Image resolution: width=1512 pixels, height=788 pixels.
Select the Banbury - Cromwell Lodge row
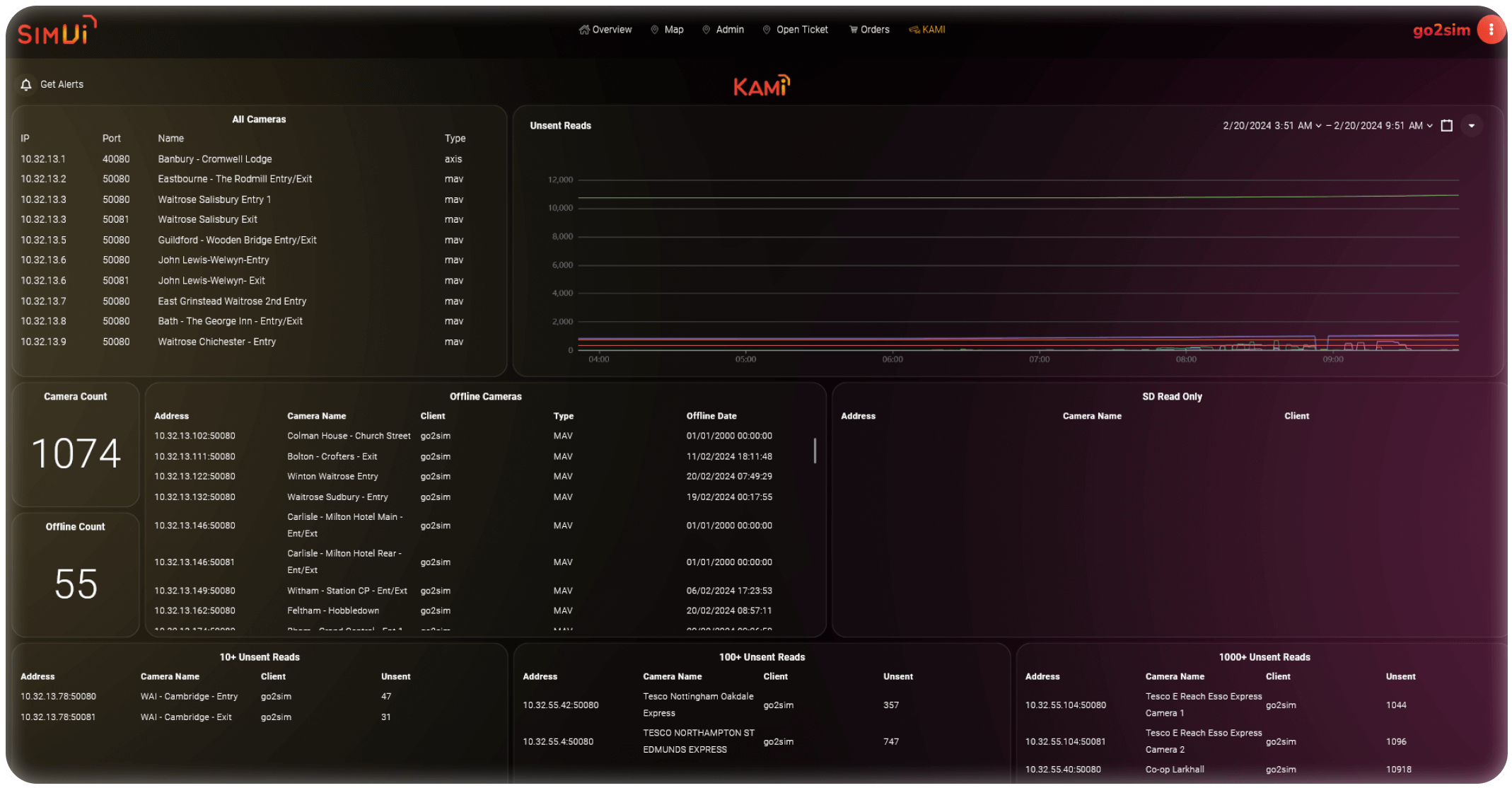pyautogui.click(x=258, y=159)
